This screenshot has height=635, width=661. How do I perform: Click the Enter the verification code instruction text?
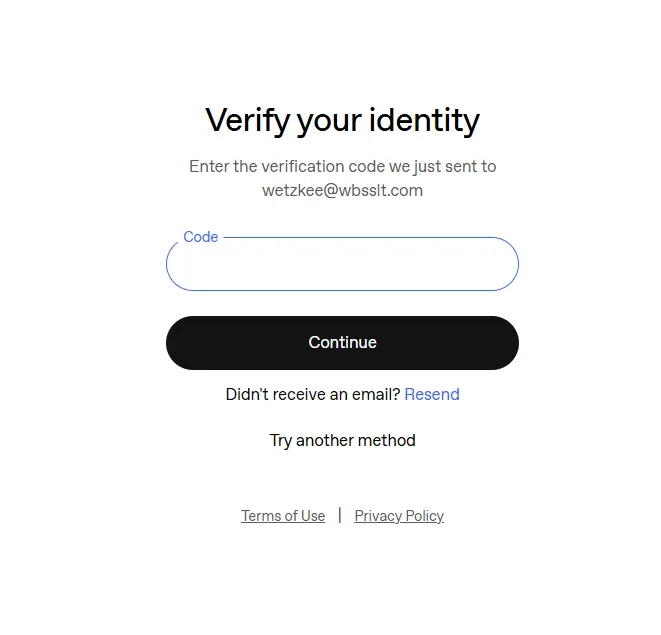click(x=342, y=167)
